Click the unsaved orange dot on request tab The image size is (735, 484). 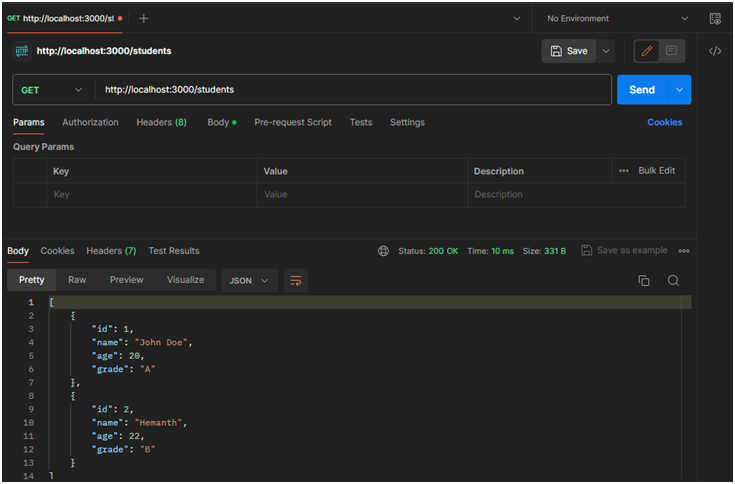120,19
